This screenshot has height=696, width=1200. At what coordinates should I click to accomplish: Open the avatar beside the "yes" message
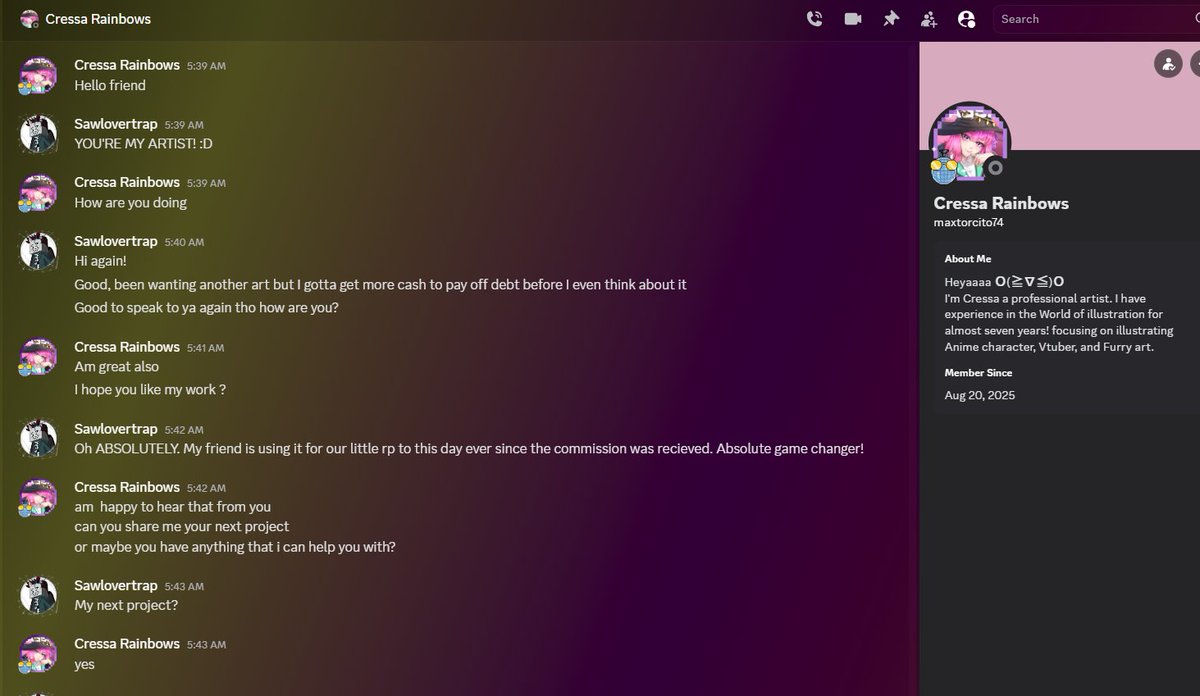point(38,654)
